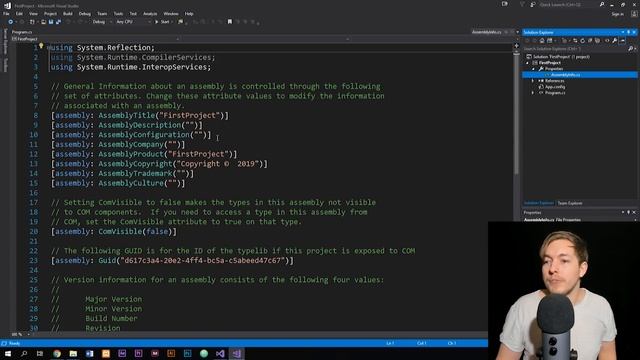This screenshot has width=640, height=360.
Task: Collapse the FirstProject project node
Action: click(x=527, y=63)
